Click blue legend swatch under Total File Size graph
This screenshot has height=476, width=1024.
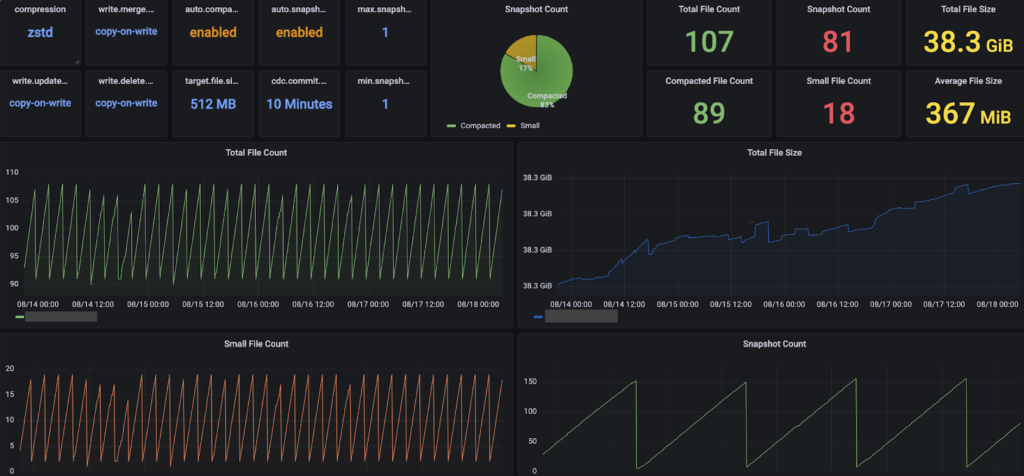pyautogui.click(x=539, y=317)
